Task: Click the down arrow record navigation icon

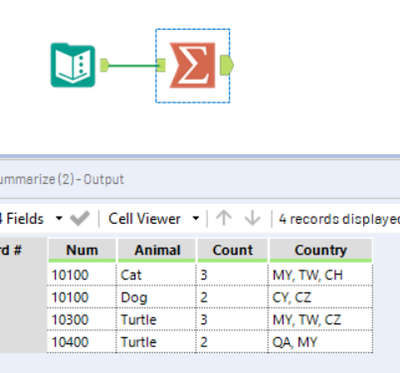Action: click(x=252, y=218)
